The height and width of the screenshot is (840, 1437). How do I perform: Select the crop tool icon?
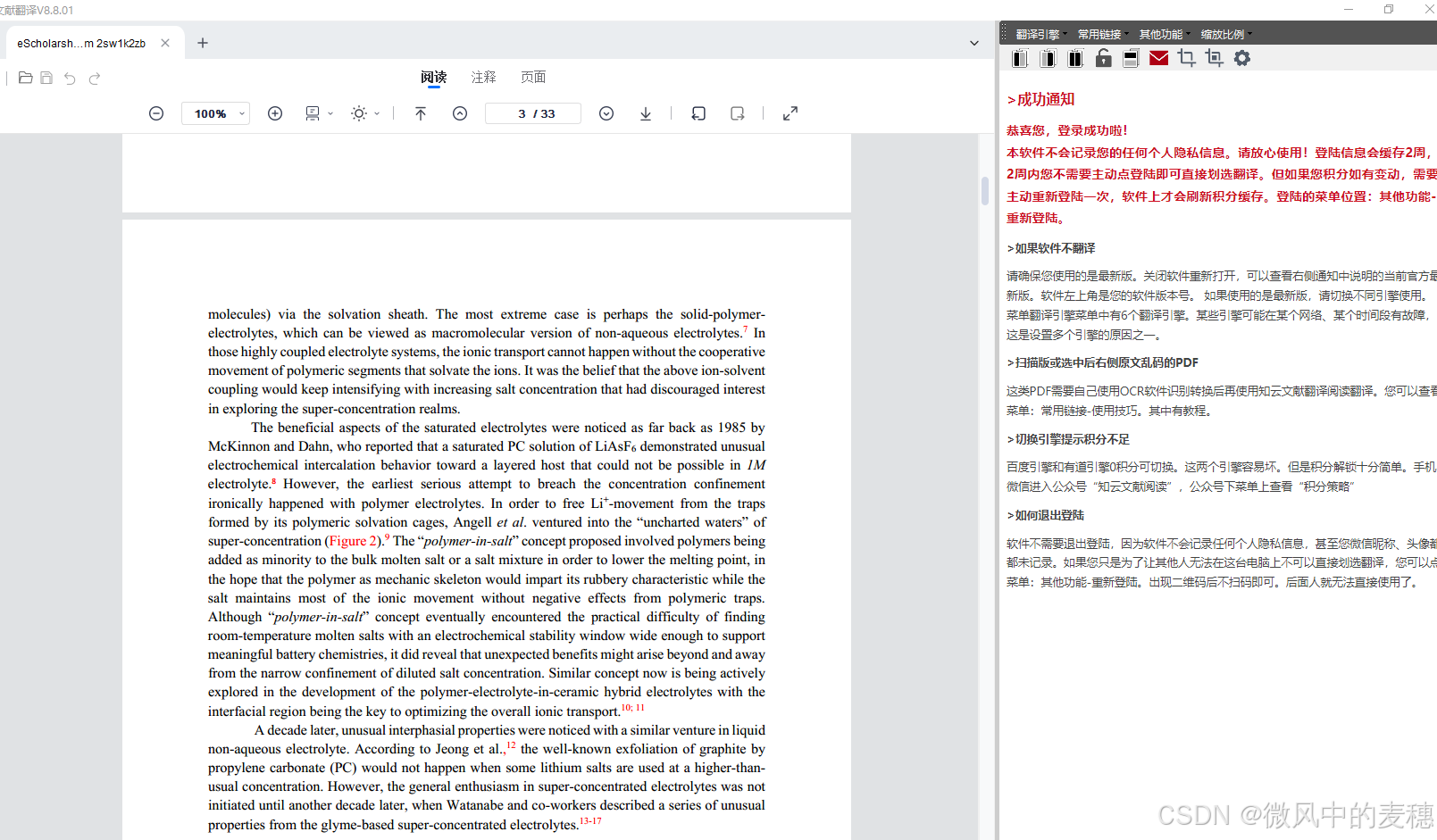coord(1186,59)
